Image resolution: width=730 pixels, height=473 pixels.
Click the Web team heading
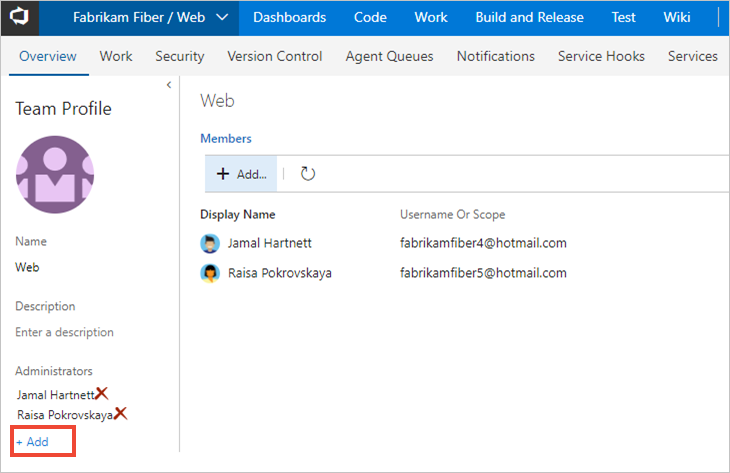tap(217, 101)
